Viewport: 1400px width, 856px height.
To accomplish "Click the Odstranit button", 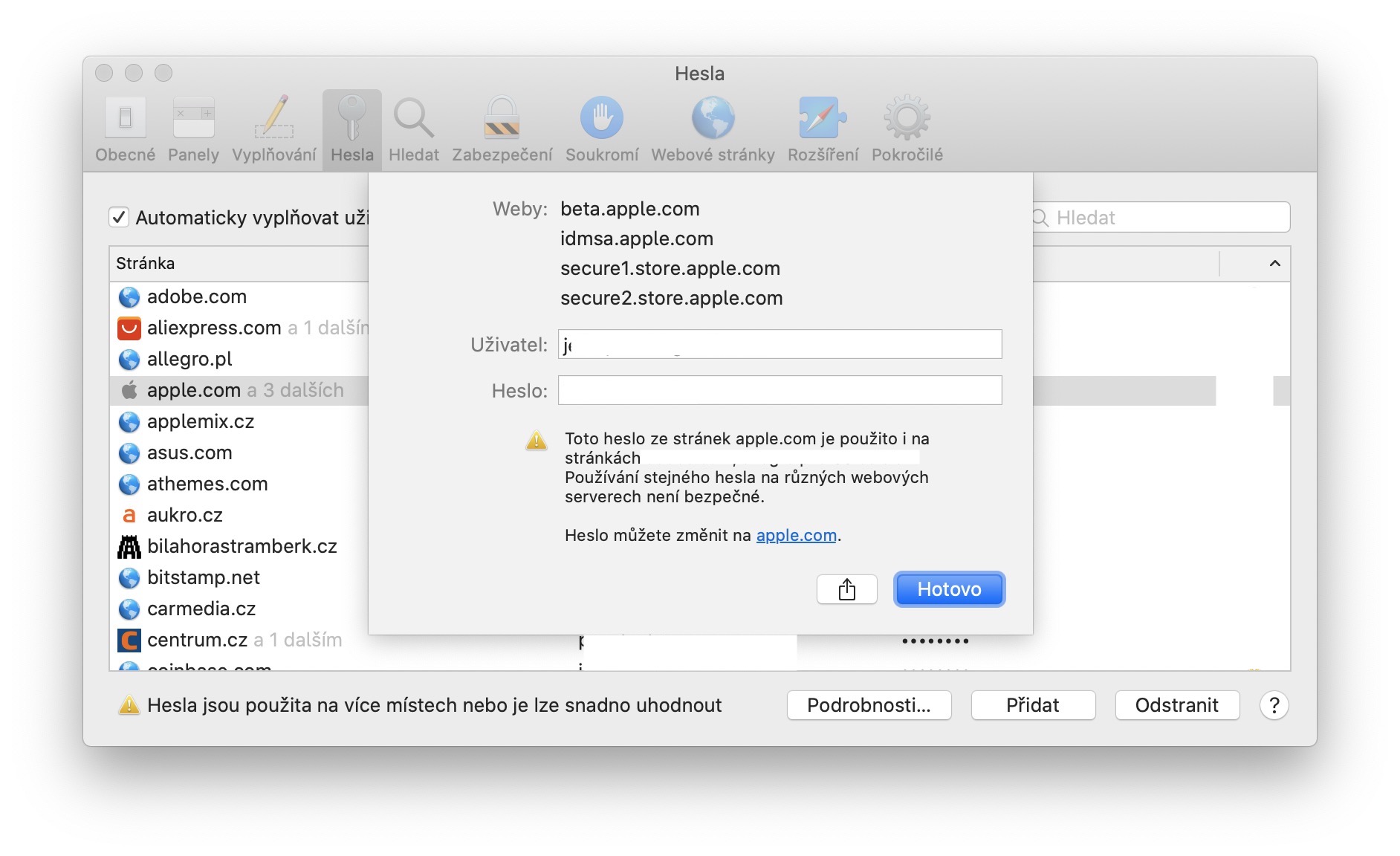I will tap(1177, 705).
